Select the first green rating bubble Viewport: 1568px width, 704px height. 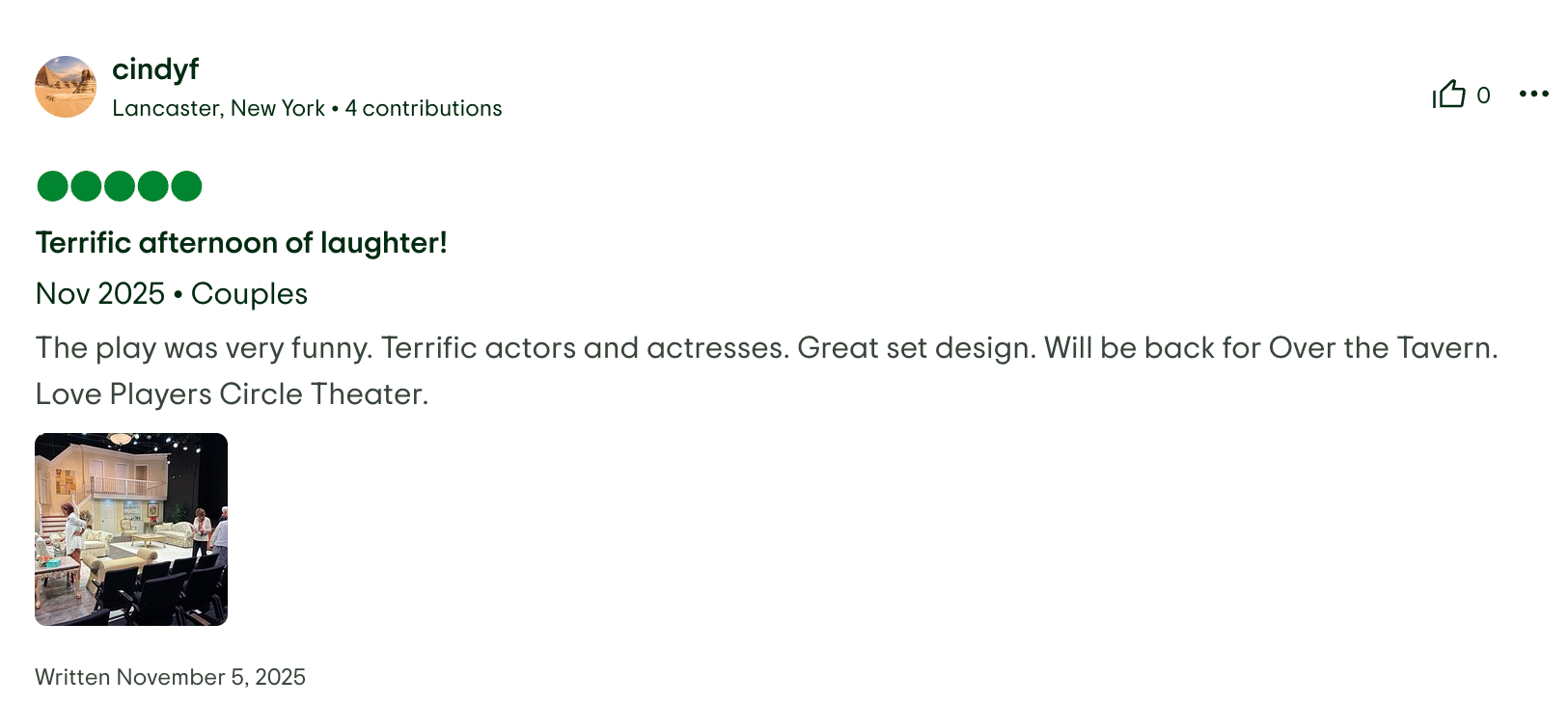coord(51,185)
